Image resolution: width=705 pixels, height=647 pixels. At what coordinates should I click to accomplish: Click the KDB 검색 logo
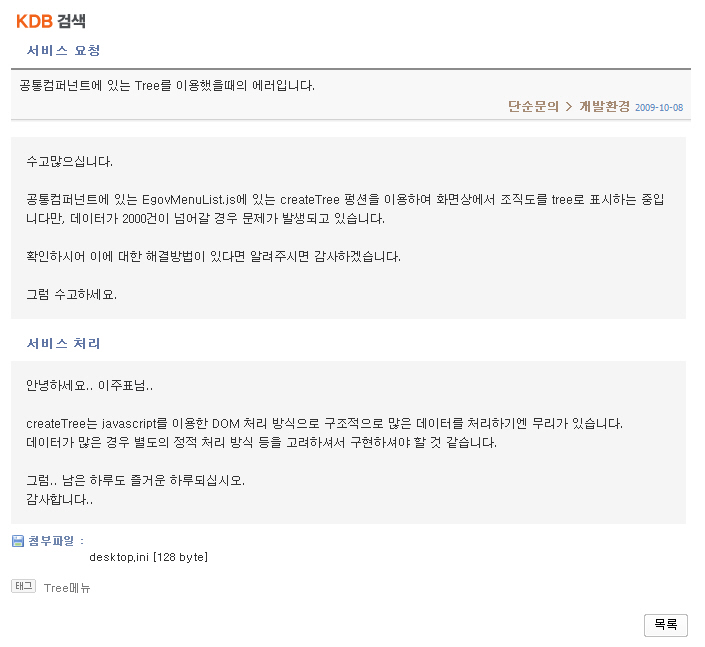click(x=57, y=21)
